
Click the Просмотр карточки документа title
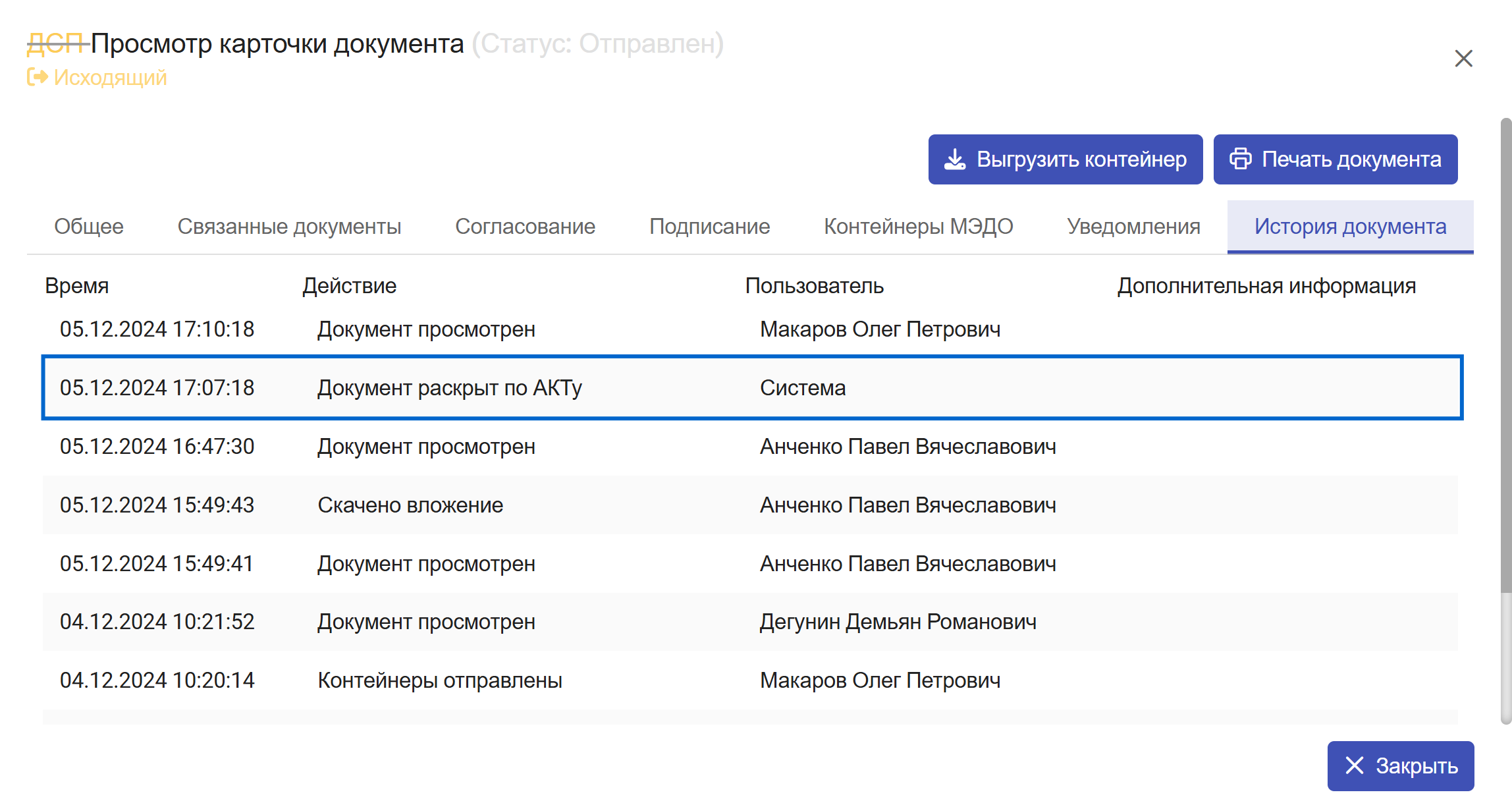pos(277,43)
